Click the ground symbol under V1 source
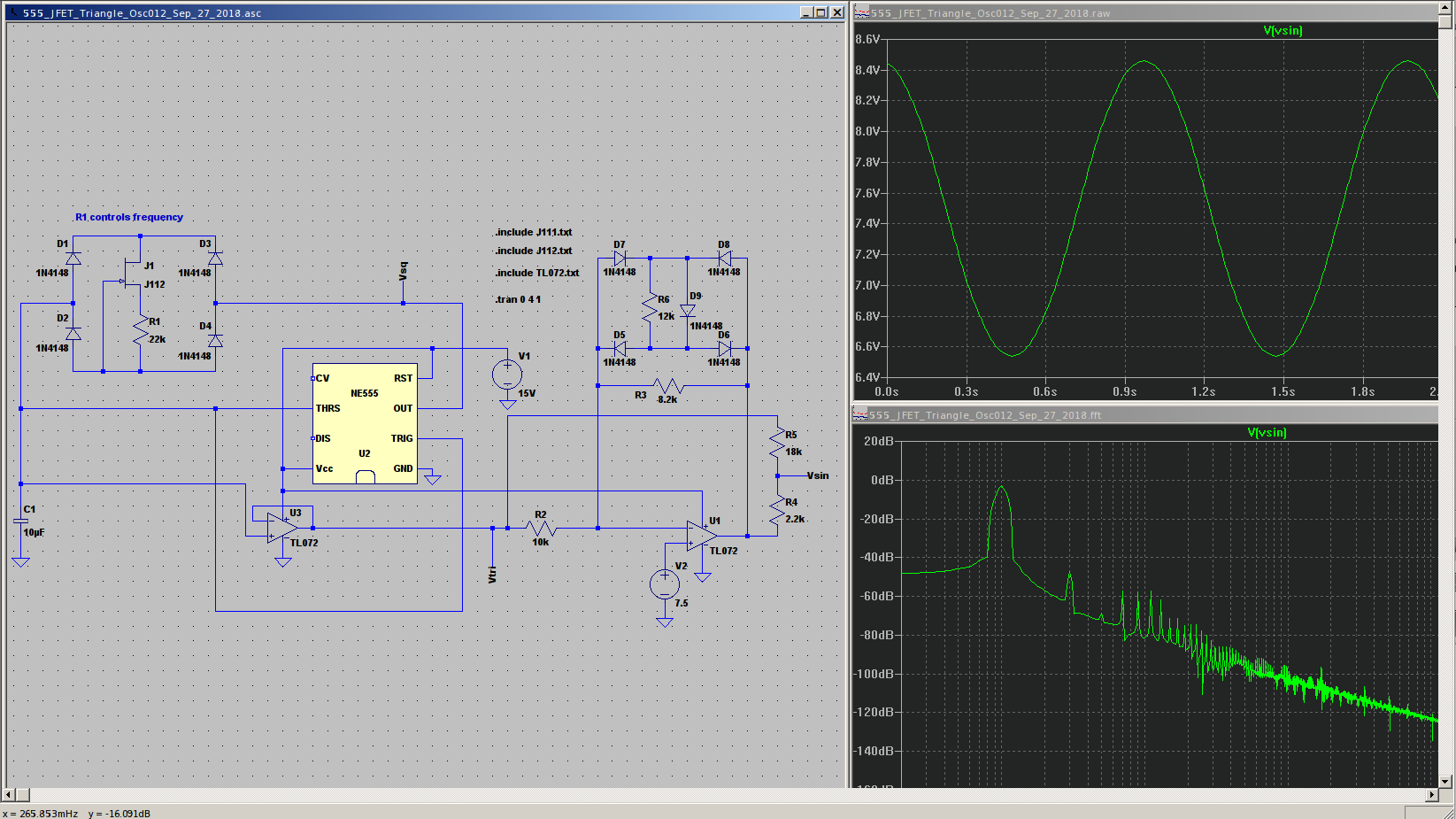 click(x=507, y=404)
